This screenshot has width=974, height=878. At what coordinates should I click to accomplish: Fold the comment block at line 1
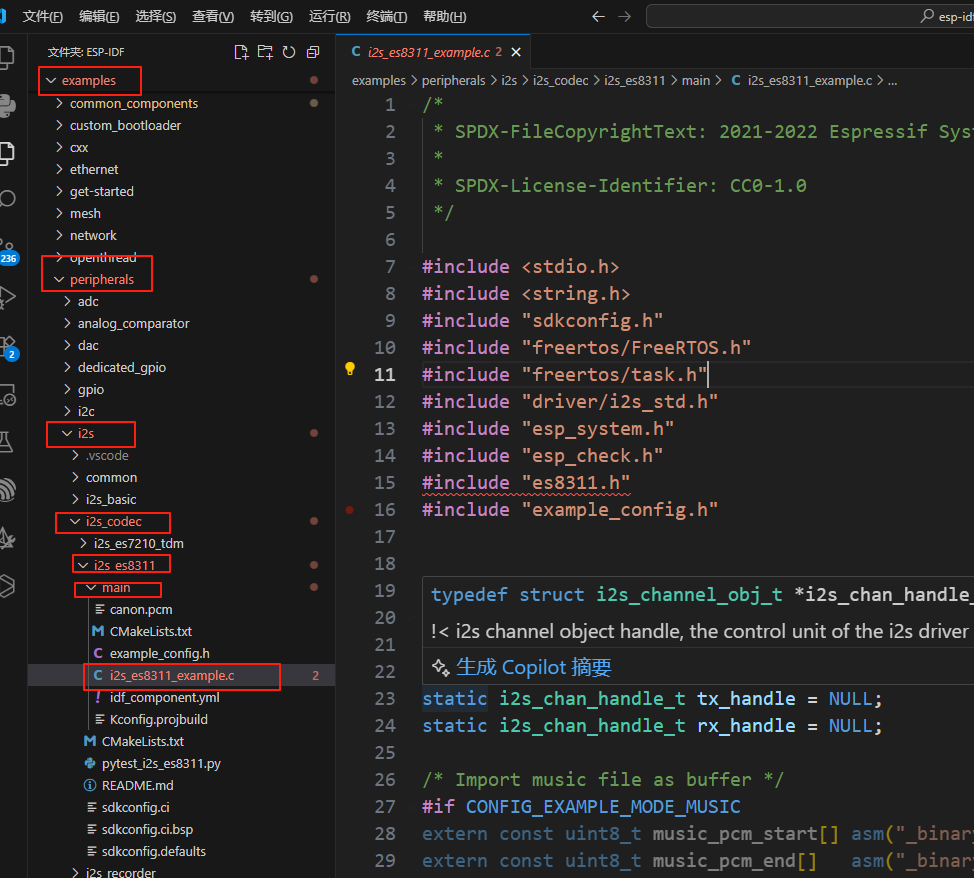[x=411, y=105]
